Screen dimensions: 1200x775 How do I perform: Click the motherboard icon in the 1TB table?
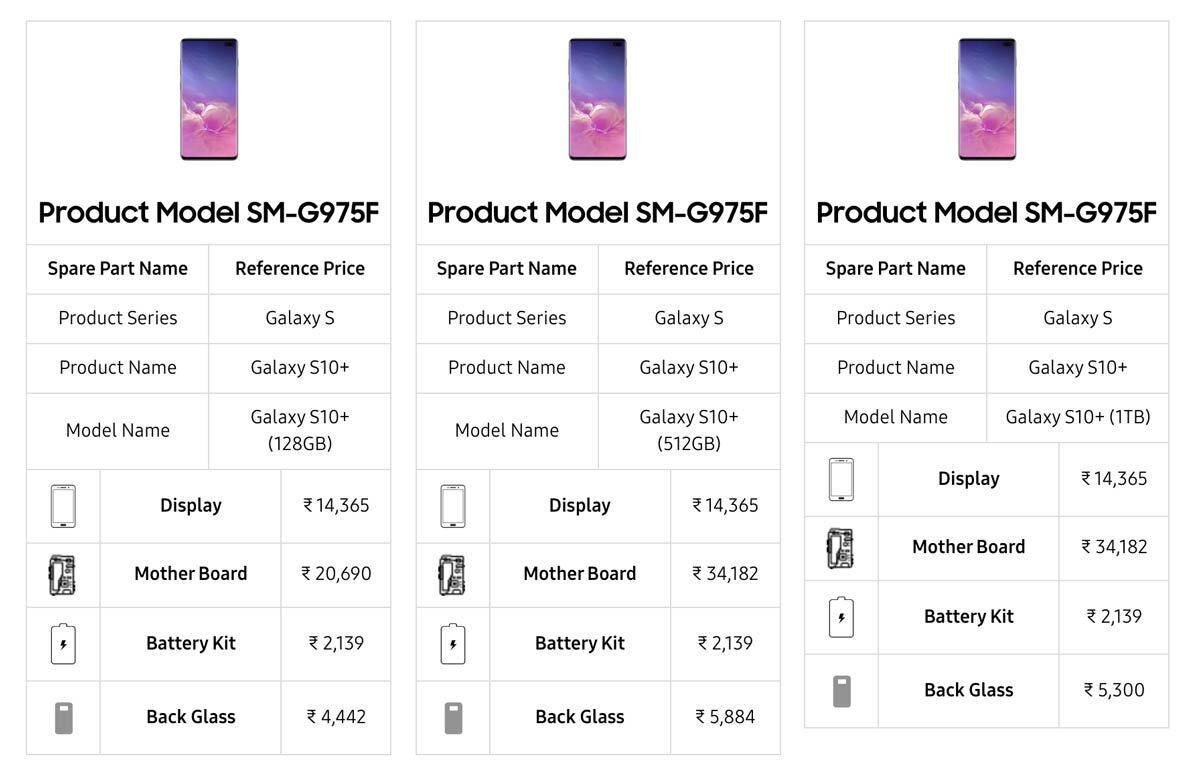[841, 548]
